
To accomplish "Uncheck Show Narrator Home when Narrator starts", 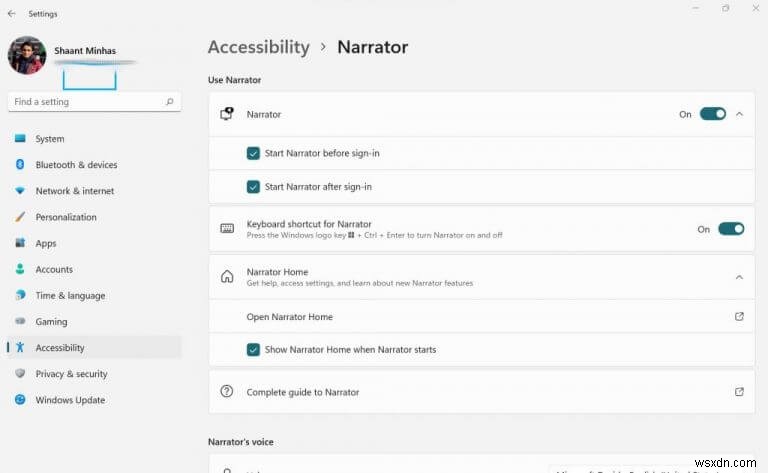I will (253, 350).
